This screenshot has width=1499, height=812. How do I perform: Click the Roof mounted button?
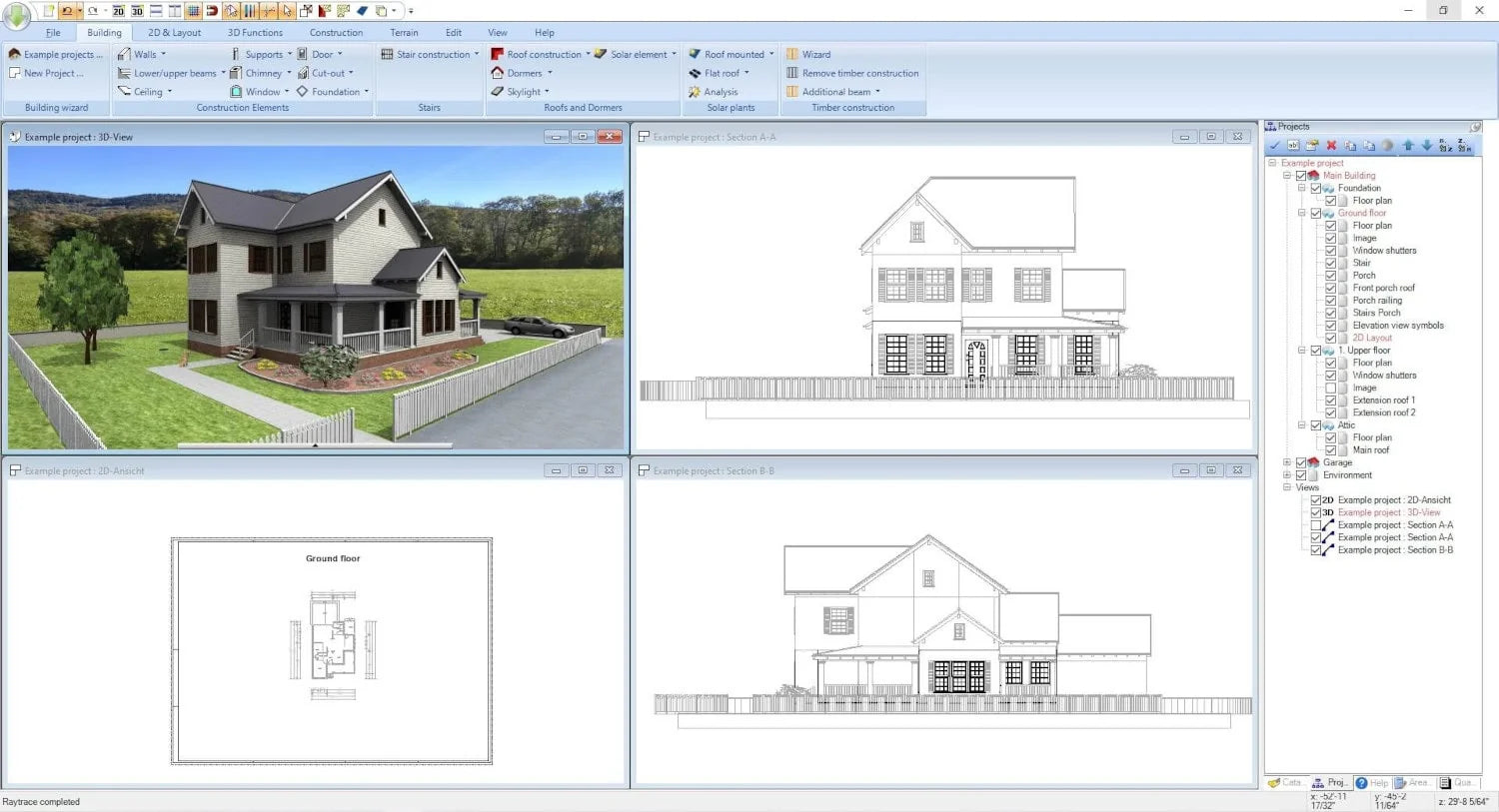(731, 54)
